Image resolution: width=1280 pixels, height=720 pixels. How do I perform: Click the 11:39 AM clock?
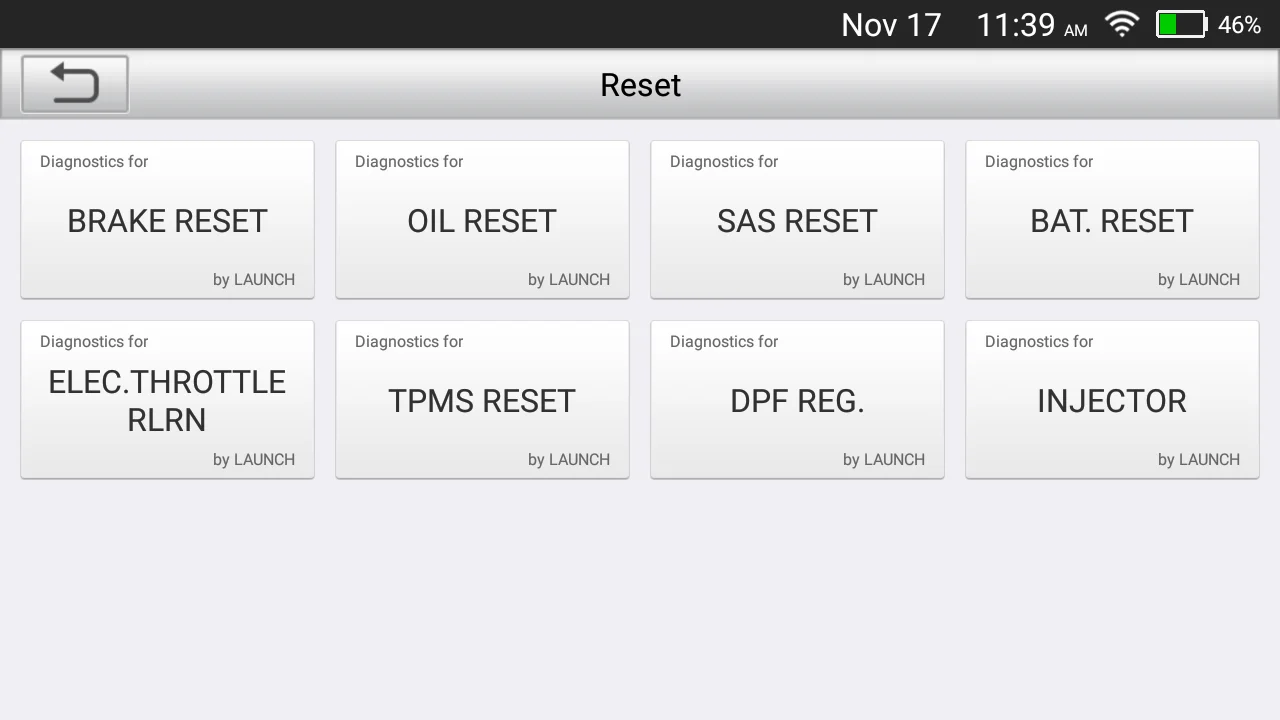[1030, 24]
